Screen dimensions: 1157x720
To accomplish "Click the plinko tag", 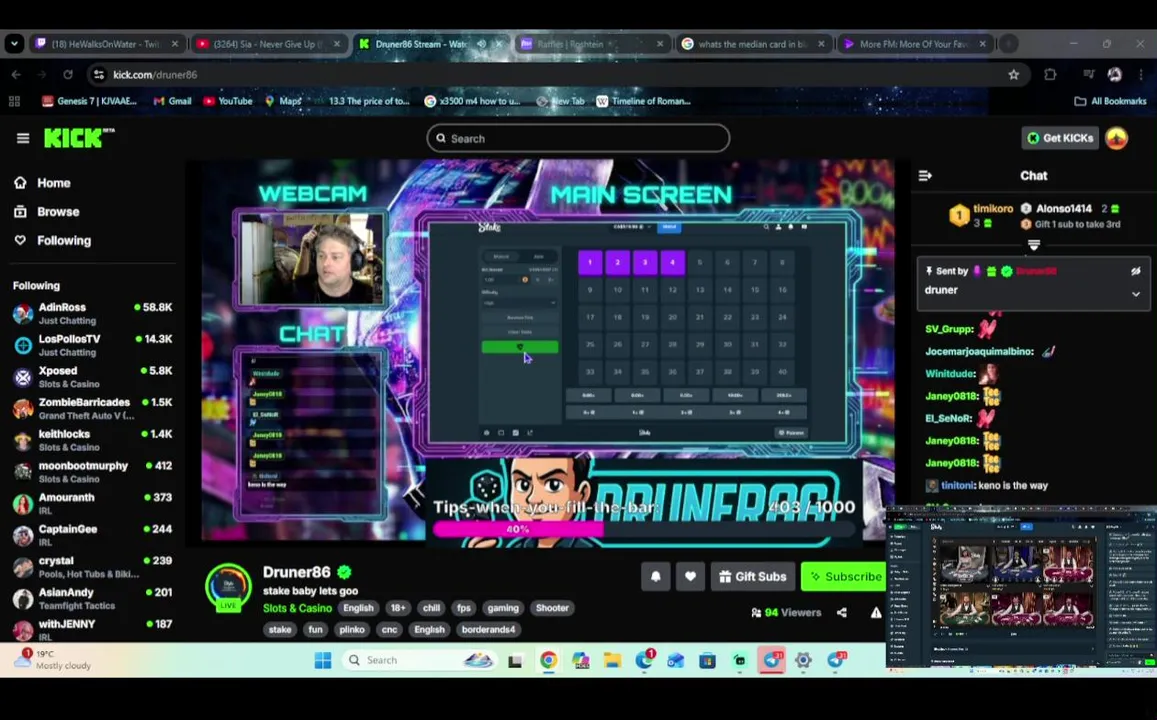I will click(351, 629).
